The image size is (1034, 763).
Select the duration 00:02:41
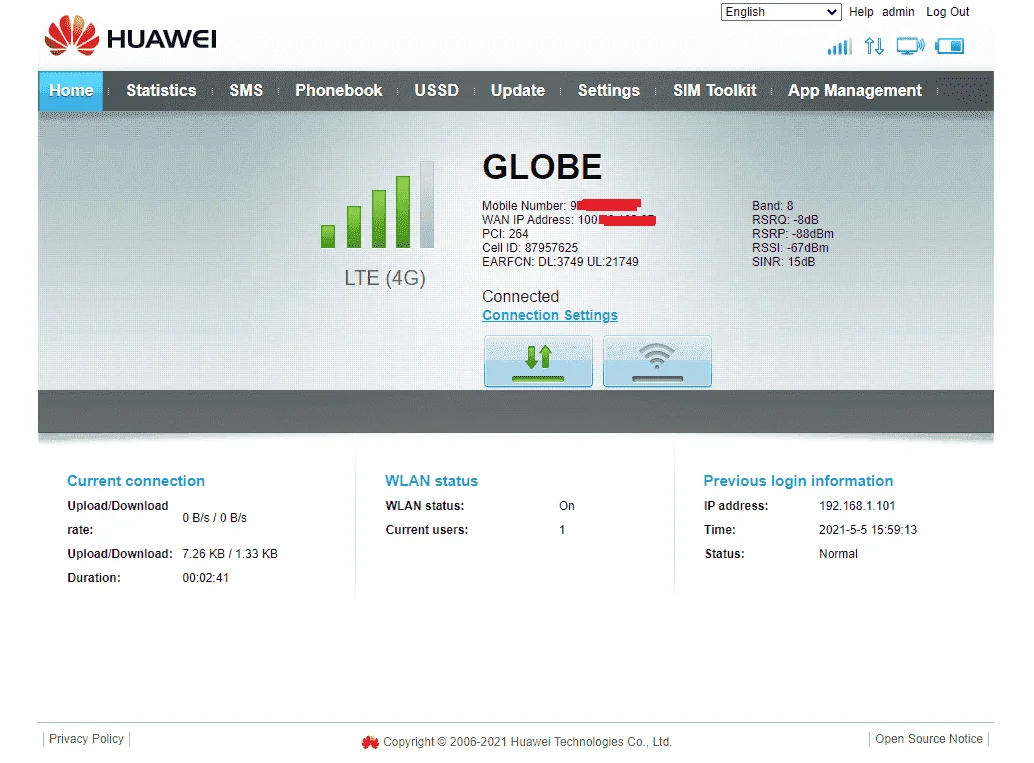coord(205,578)
